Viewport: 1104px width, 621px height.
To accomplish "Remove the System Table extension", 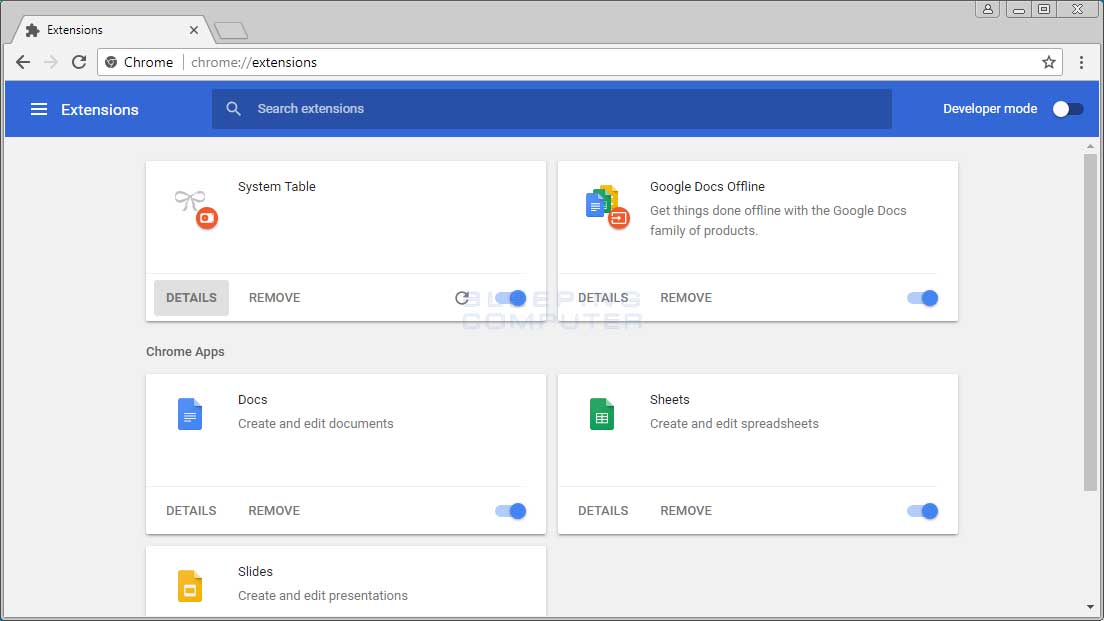I will (x=275, y=298).
